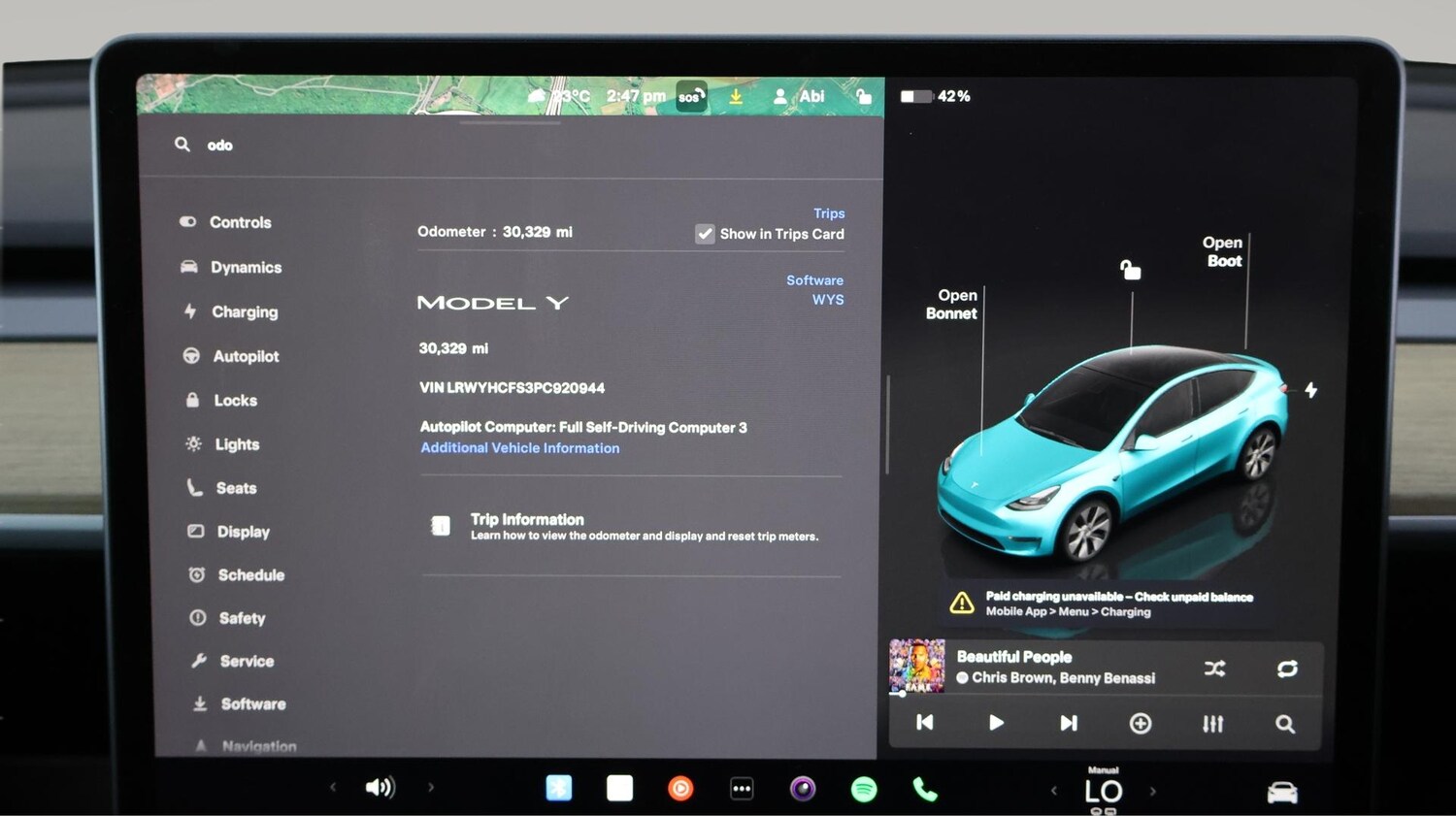
Task: Select Seats in the sidebar
Action: (222, 488)
